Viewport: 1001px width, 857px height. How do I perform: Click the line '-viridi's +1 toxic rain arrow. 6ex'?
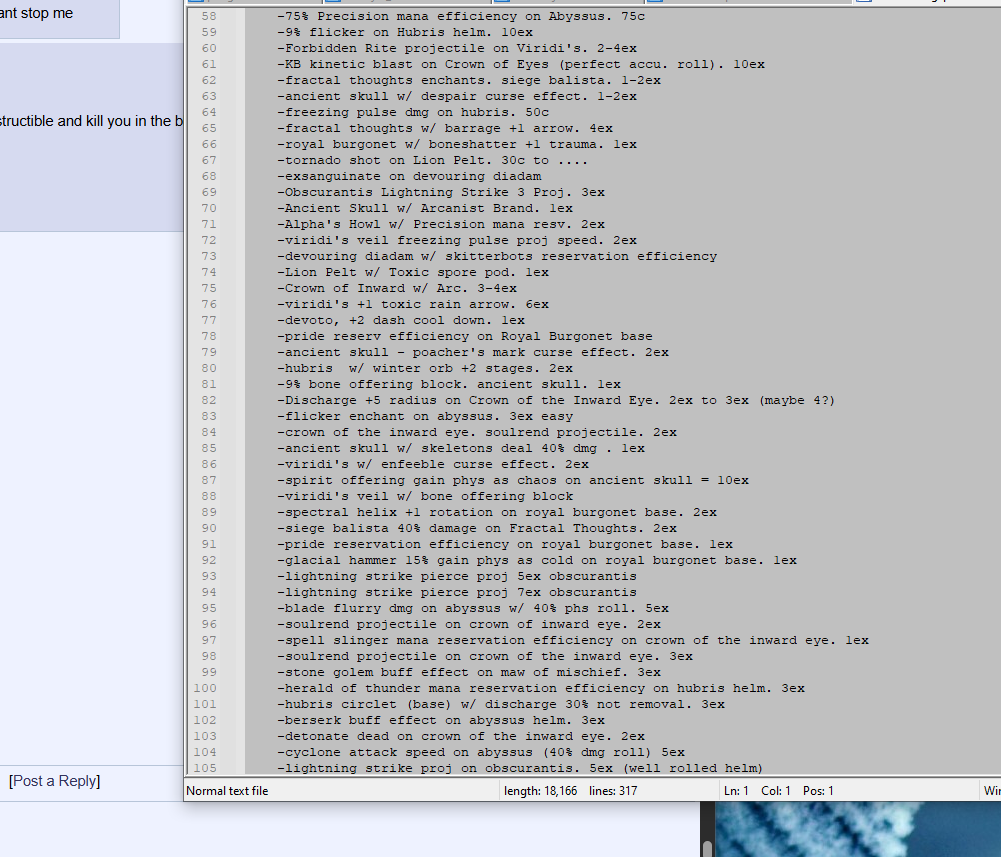413,305
